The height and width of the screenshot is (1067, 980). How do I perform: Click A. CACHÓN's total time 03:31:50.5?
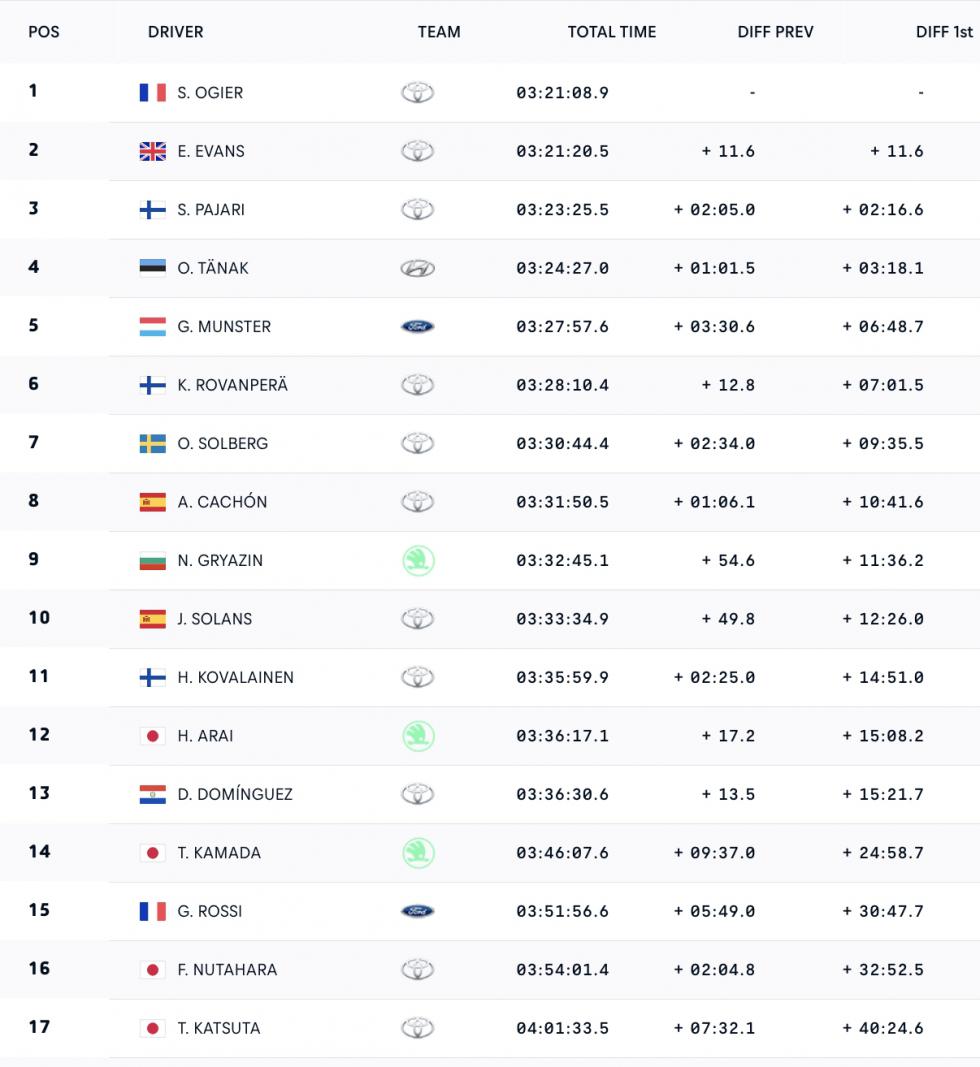click(562, 502)
